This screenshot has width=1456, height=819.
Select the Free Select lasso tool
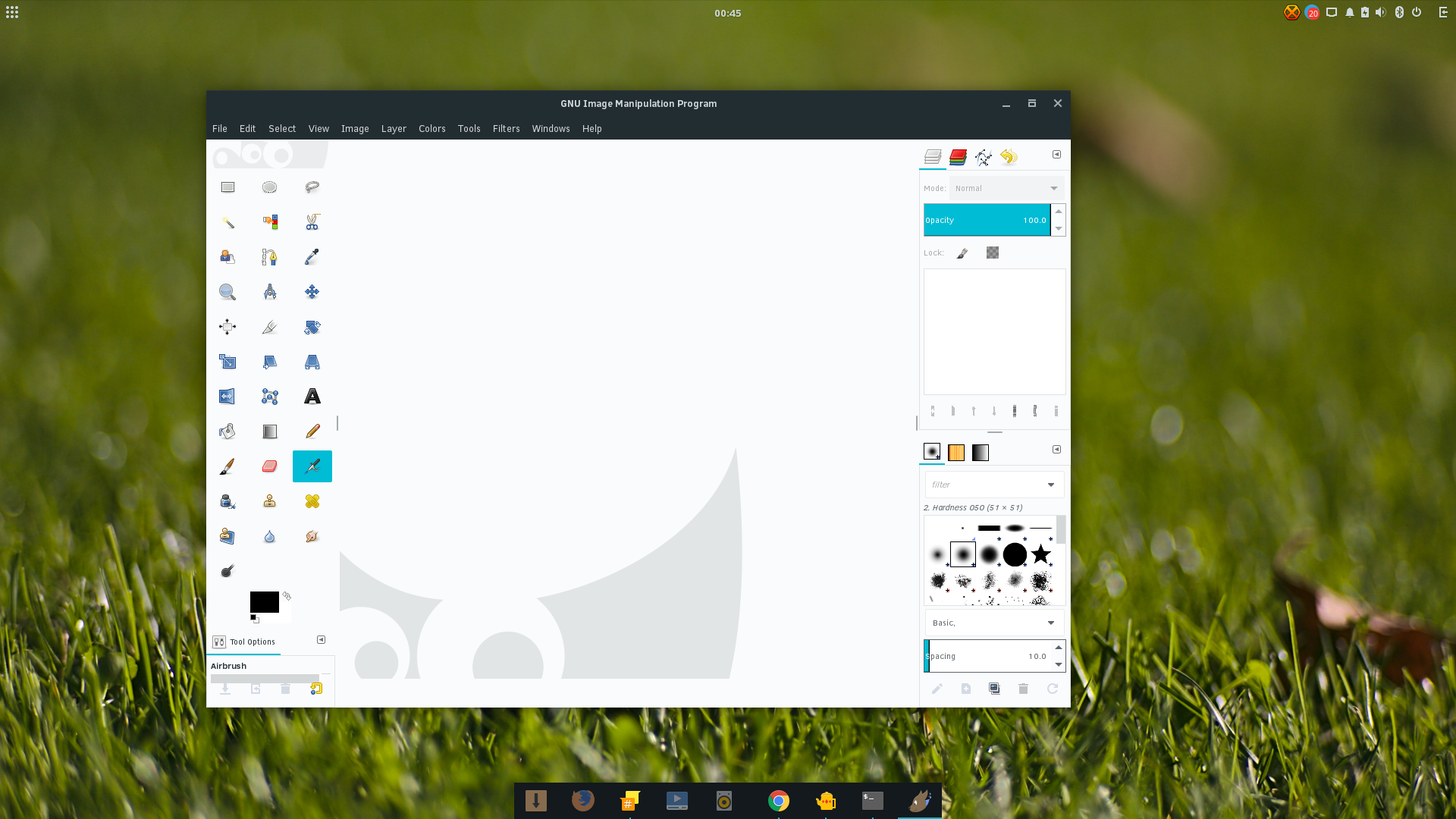click(x=312, y=187)
